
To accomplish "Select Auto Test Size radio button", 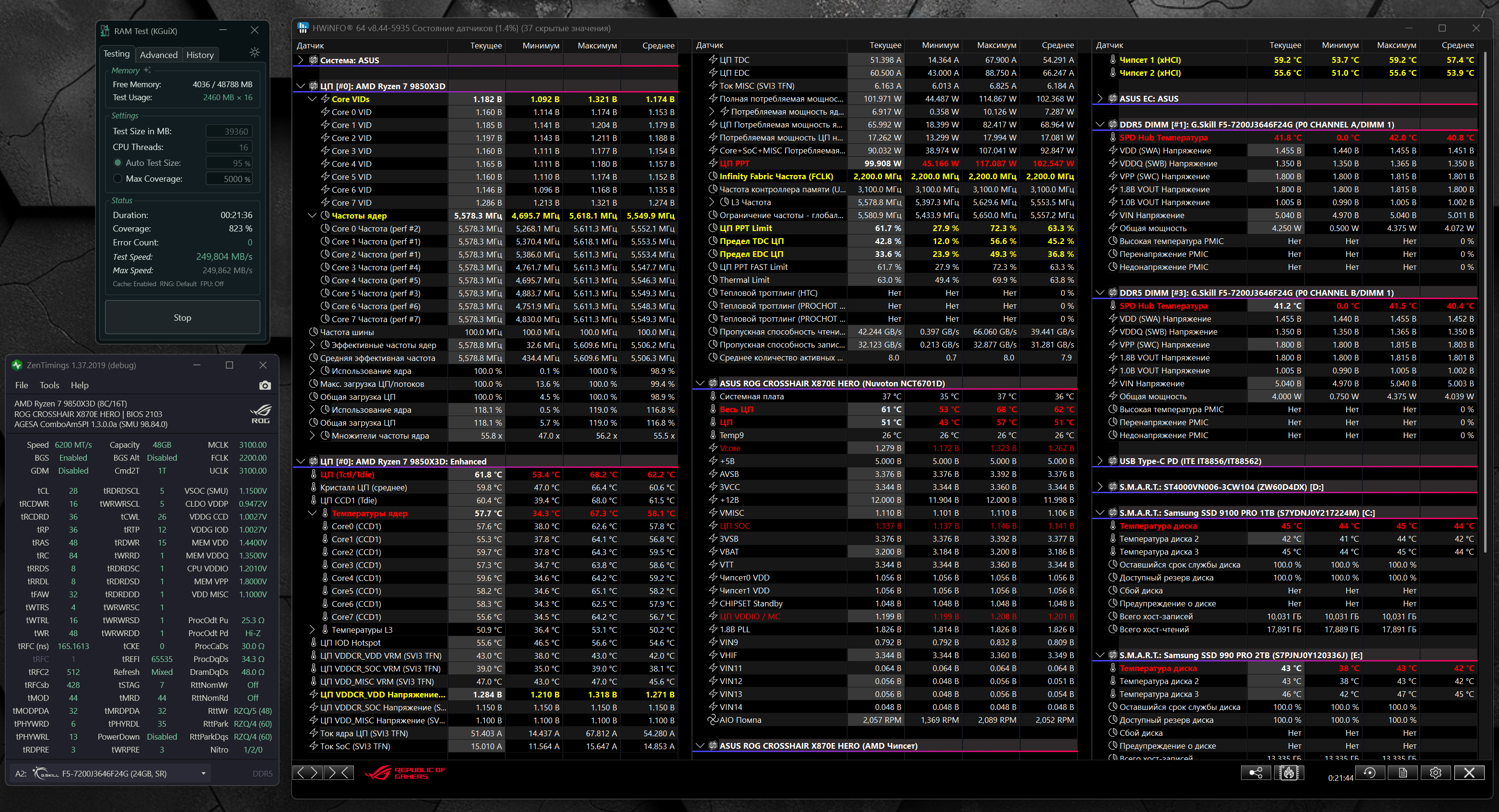I will [x=117, y=163].
